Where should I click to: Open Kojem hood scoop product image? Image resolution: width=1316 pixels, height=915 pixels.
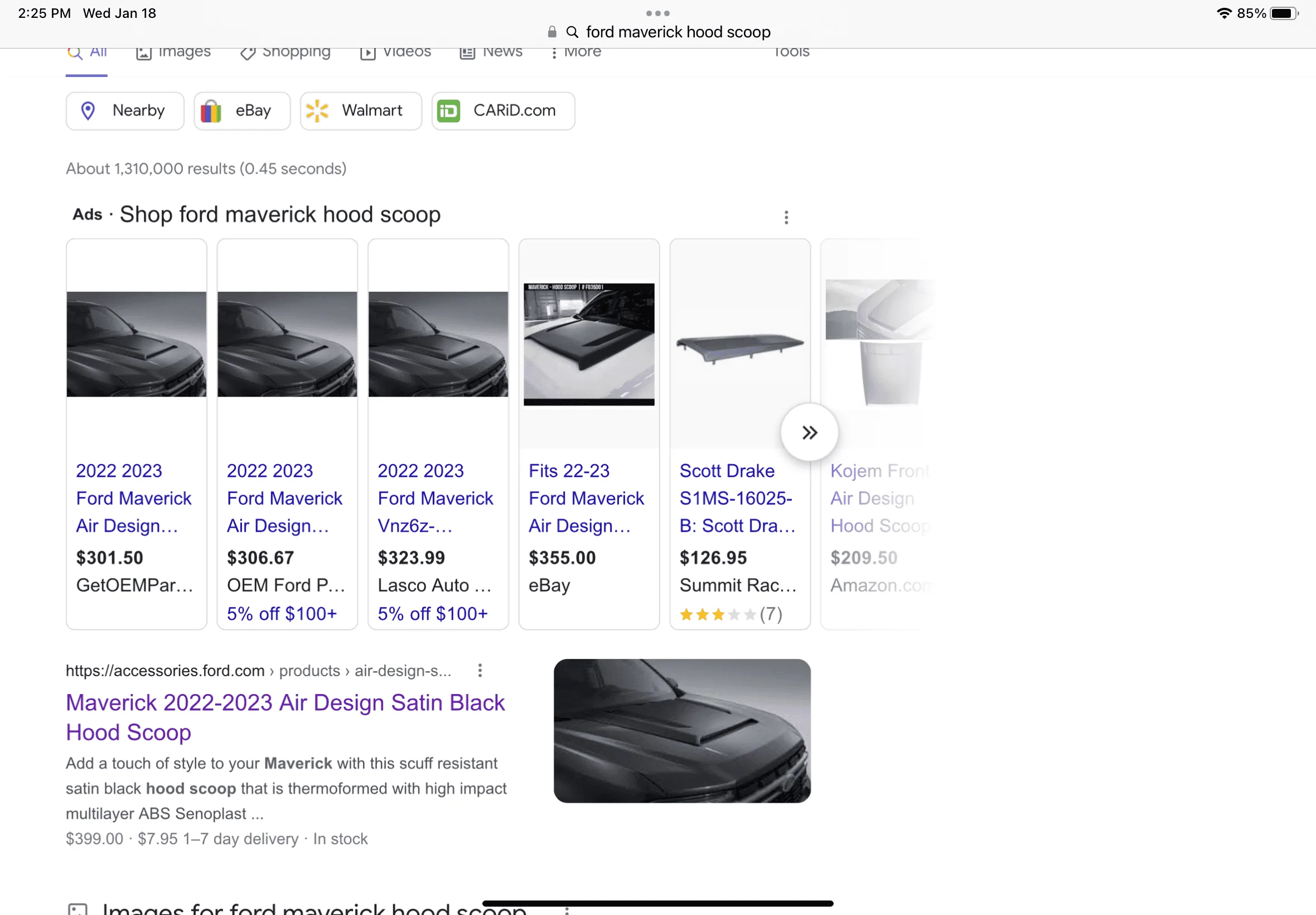pos(879,343)
